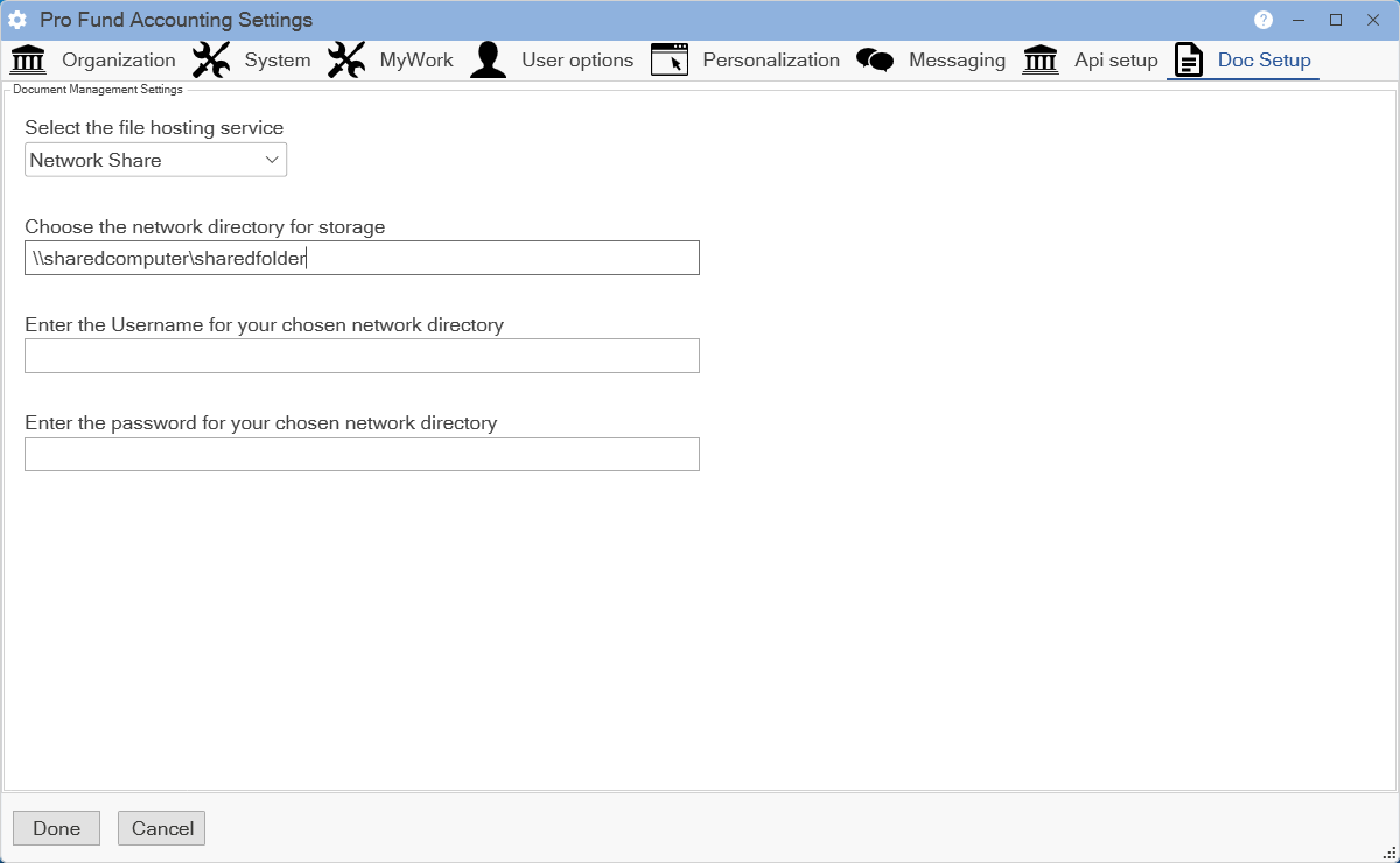Open the help question mark button
The image size is (1400, 863).
coord(1263,20)
